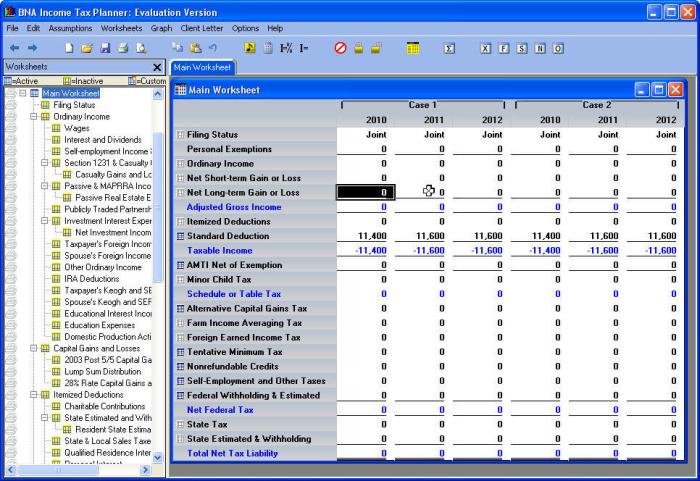The width and height of the screenshot is (700, 481).
Task: Click the tree scrollbar down arrow
Action: (x=158, y=457)
